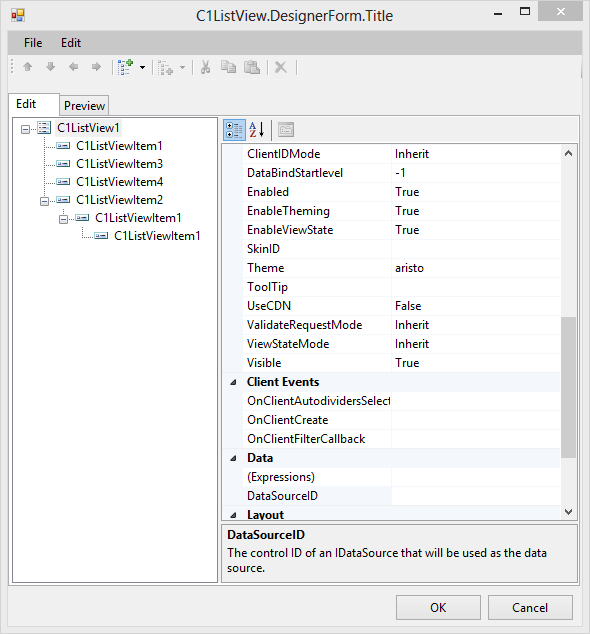Click the application icon in the title bar
This screenshot has height=634, width=590.
[x=18, y=16]
